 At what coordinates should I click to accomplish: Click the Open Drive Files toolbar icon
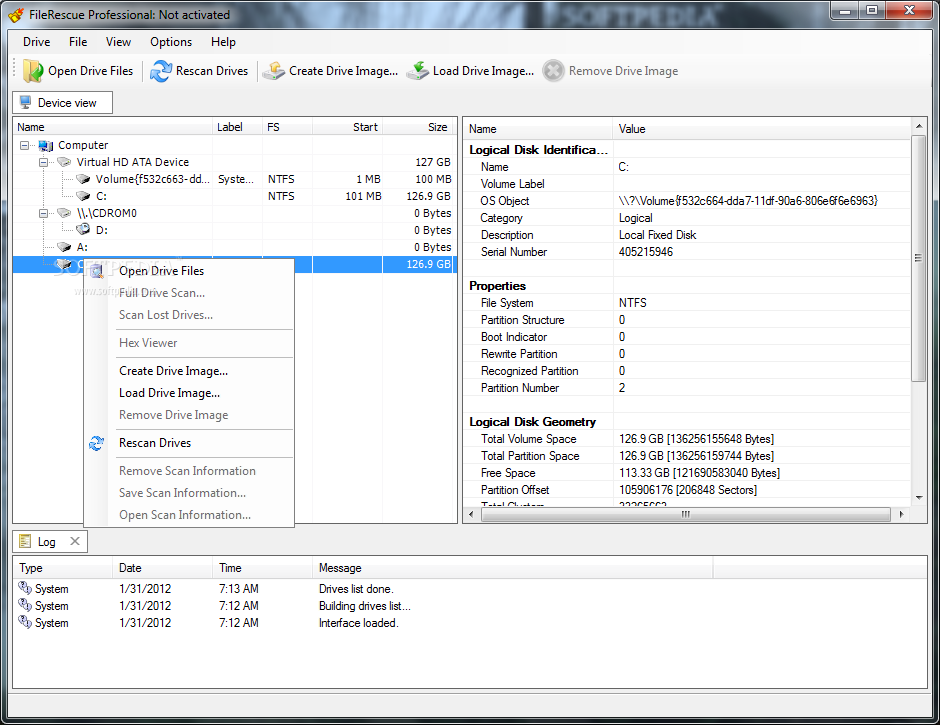tap(33, 71)
